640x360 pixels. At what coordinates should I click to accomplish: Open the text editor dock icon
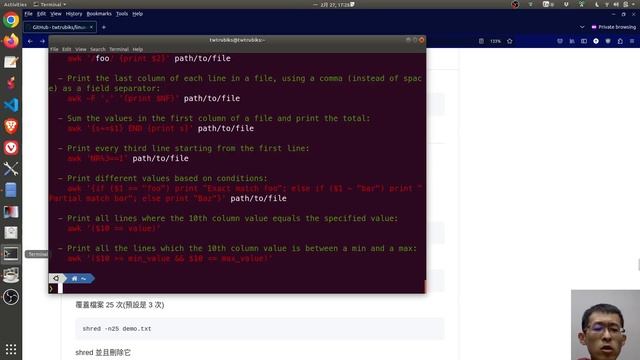click(11, 62)
